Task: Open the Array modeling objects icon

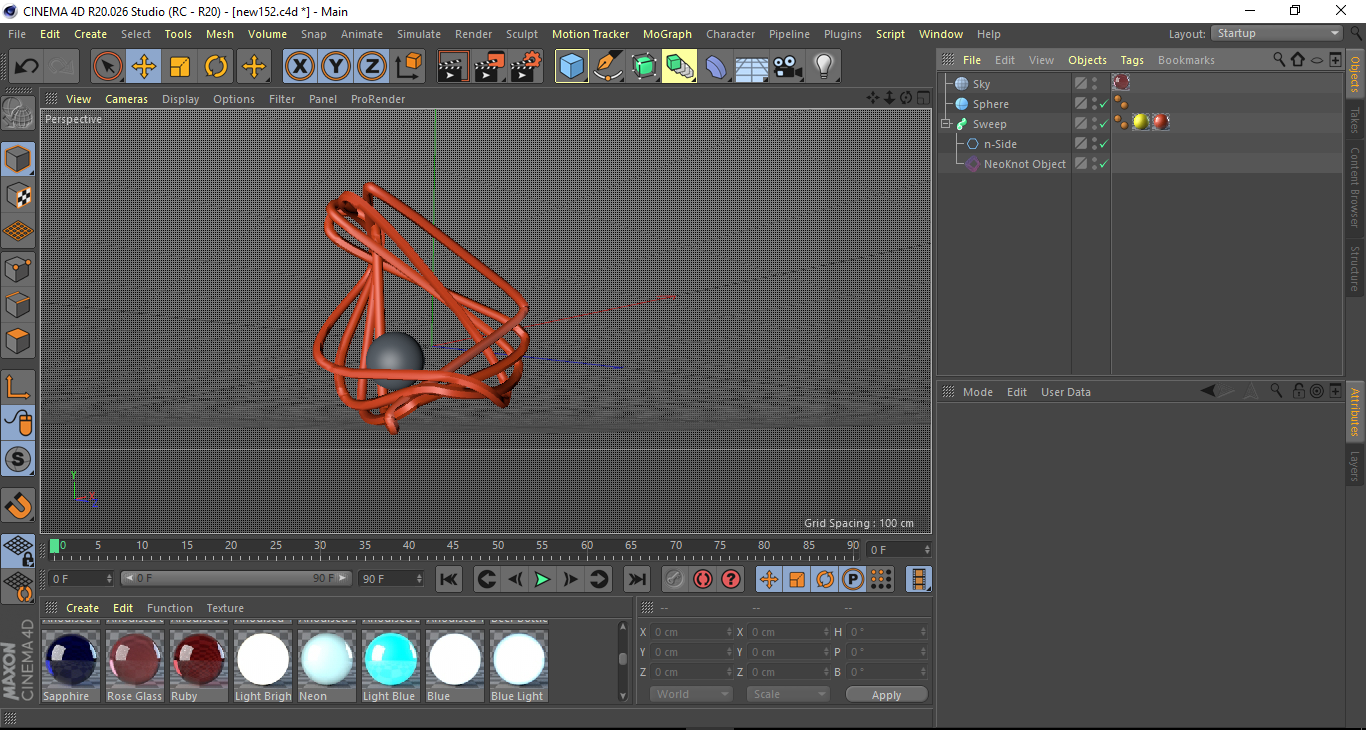Action: pyautogui.click(x=679, y=67)
